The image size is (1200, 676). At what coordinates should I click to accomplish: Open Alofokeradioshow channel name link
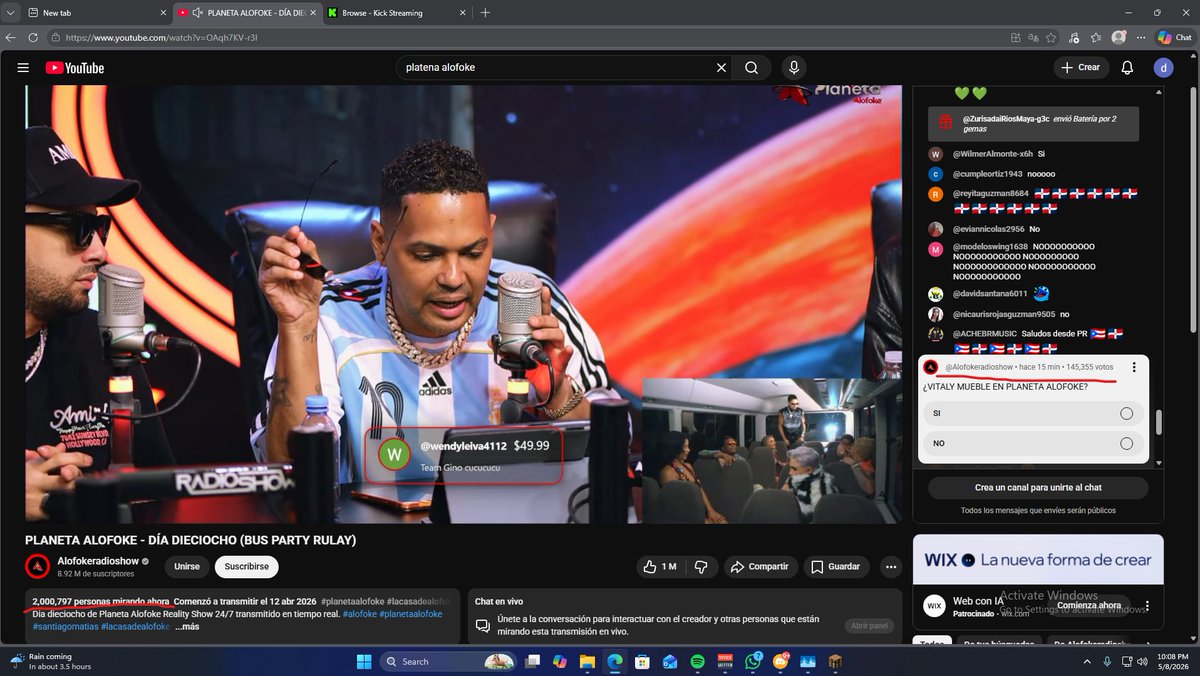[98, 561]
